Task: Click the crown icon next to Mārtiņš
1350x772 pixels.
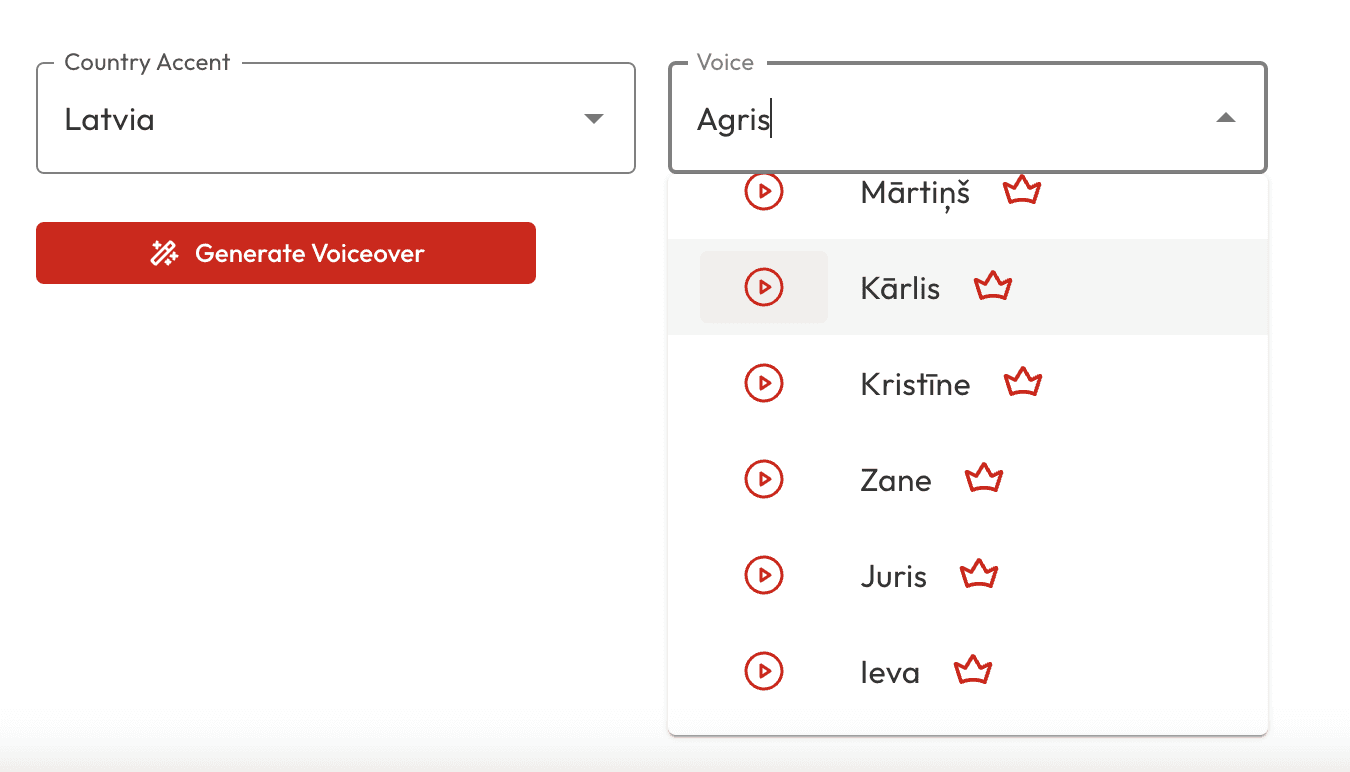Action: (x=1022, y=189)
